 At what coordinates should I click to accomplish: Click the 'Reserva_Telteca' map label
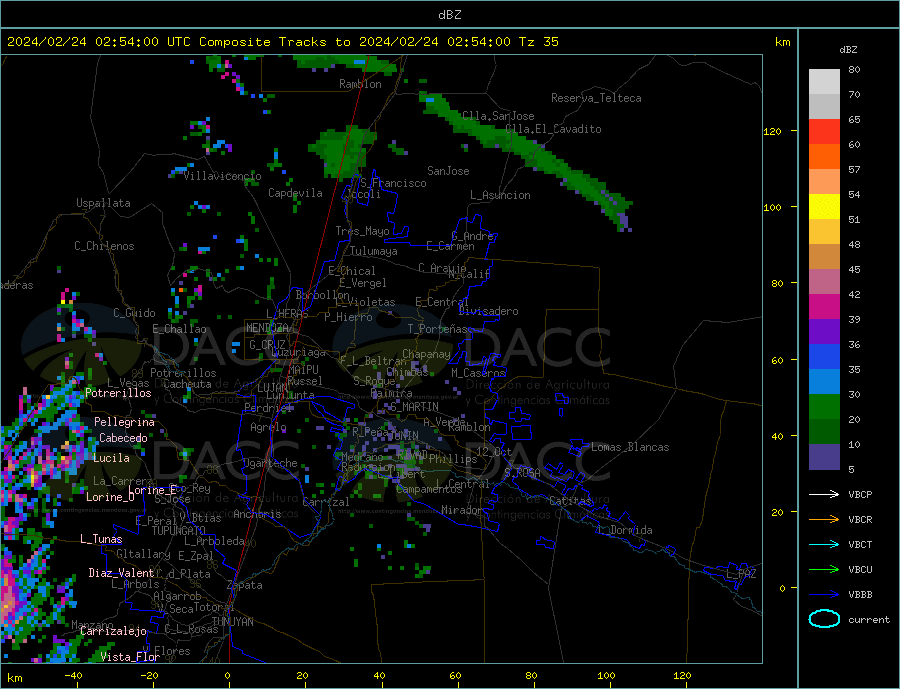point(596,98)
